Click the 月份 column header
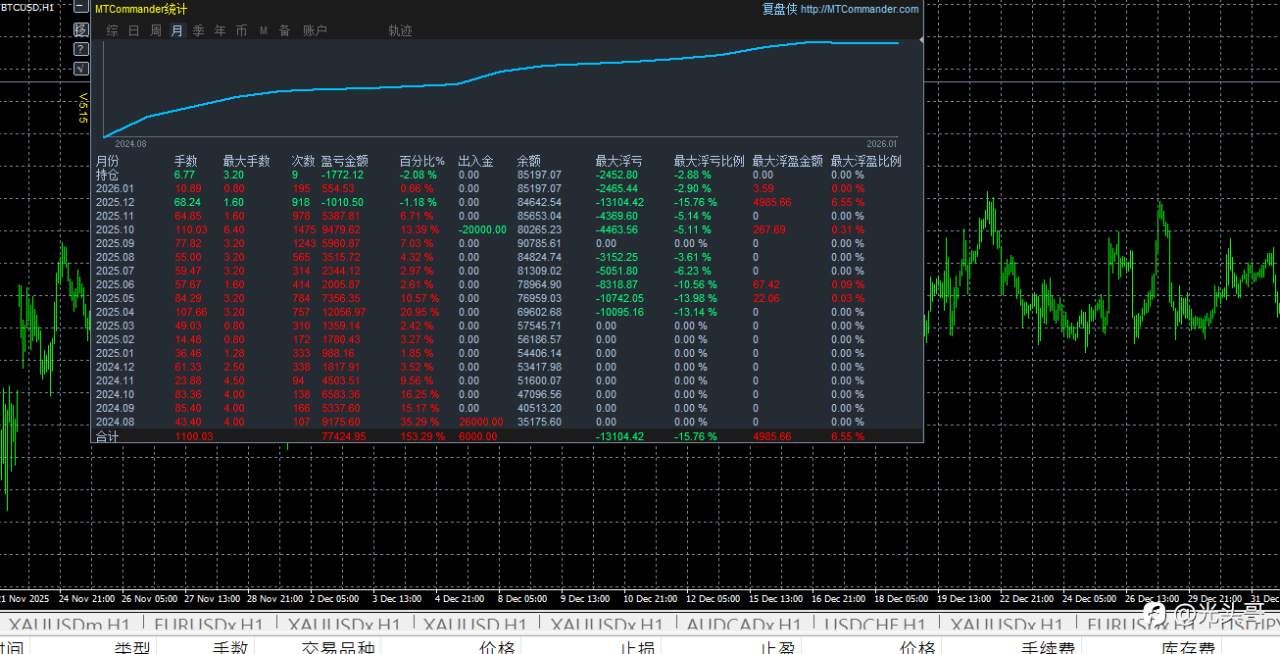Screen dimensions: 1280x654 pos(107,161)
